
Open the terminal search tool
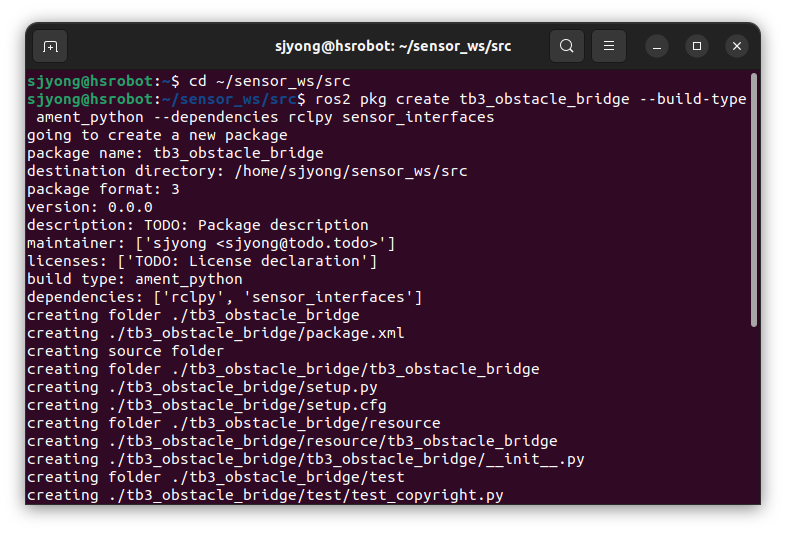coord(566,46)
